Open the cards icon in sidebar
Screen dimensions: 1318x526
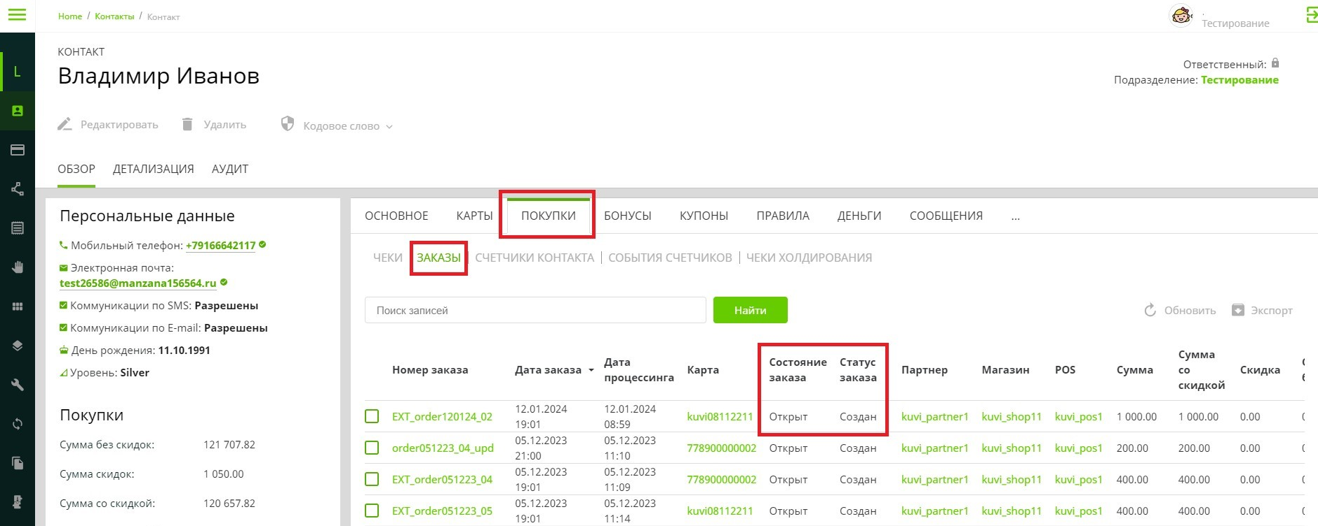17,150
